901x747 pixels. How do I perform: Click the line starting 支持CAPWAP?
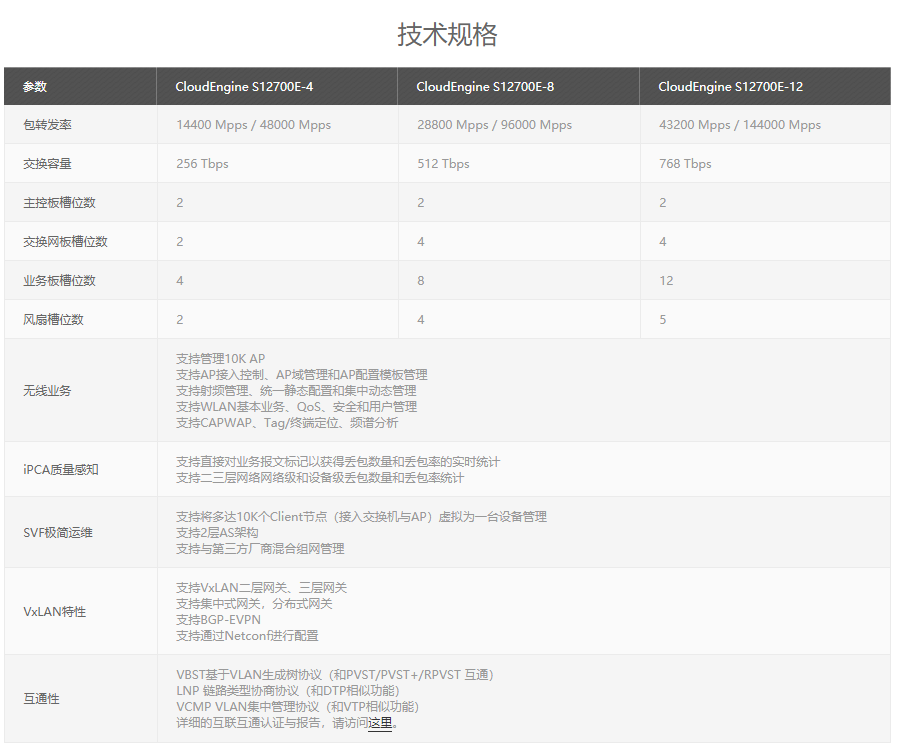pos(287,423)
